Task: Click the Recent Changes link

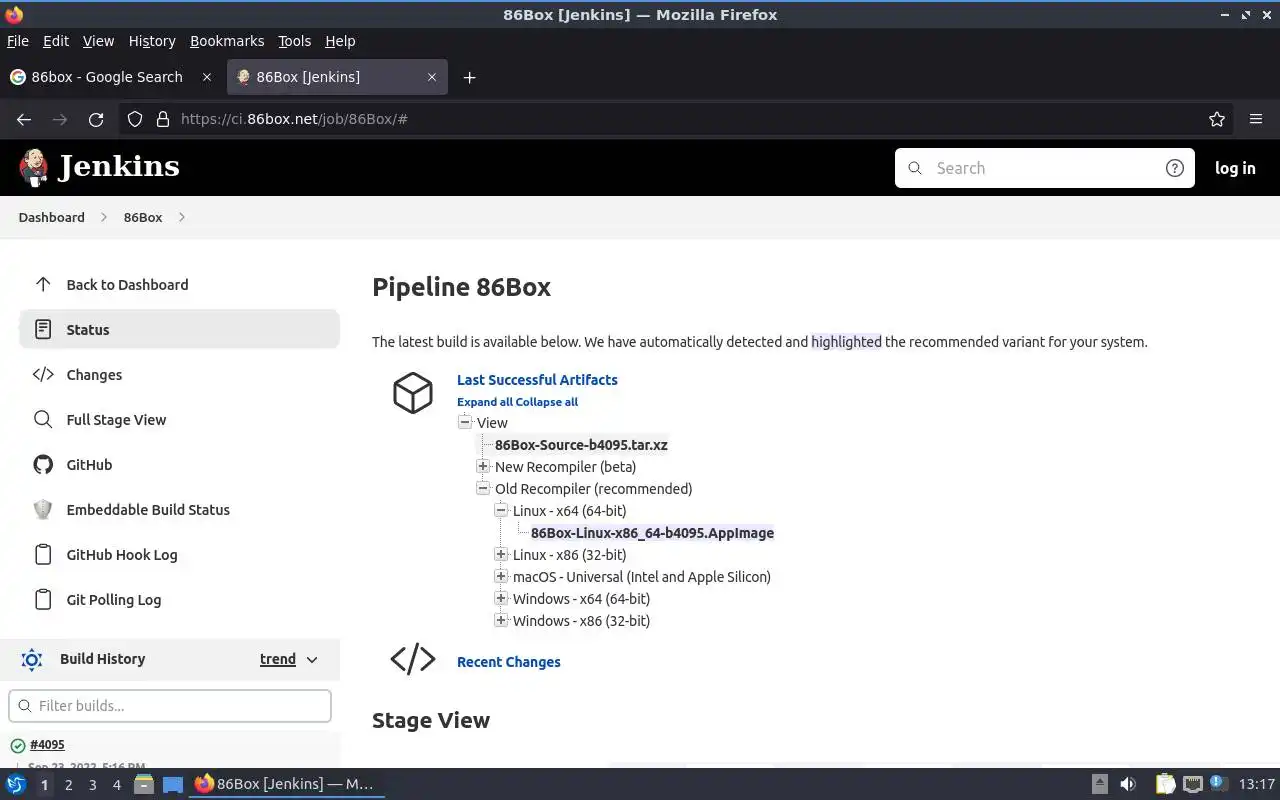Action: [x=508, y=662]
